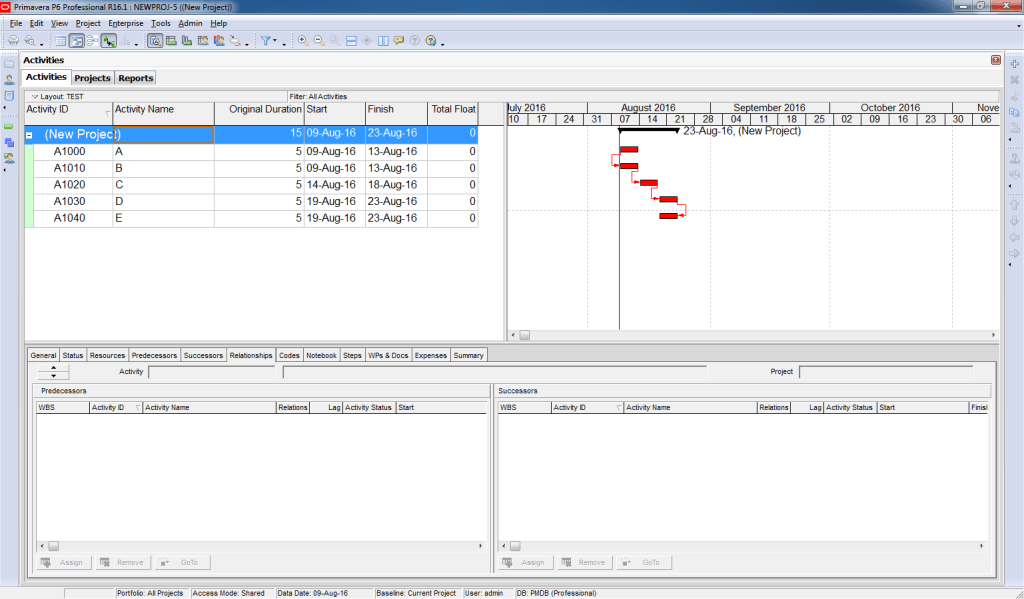Open the Print Preview tool
Screen dimensions: 1024x599
point(30,41)
